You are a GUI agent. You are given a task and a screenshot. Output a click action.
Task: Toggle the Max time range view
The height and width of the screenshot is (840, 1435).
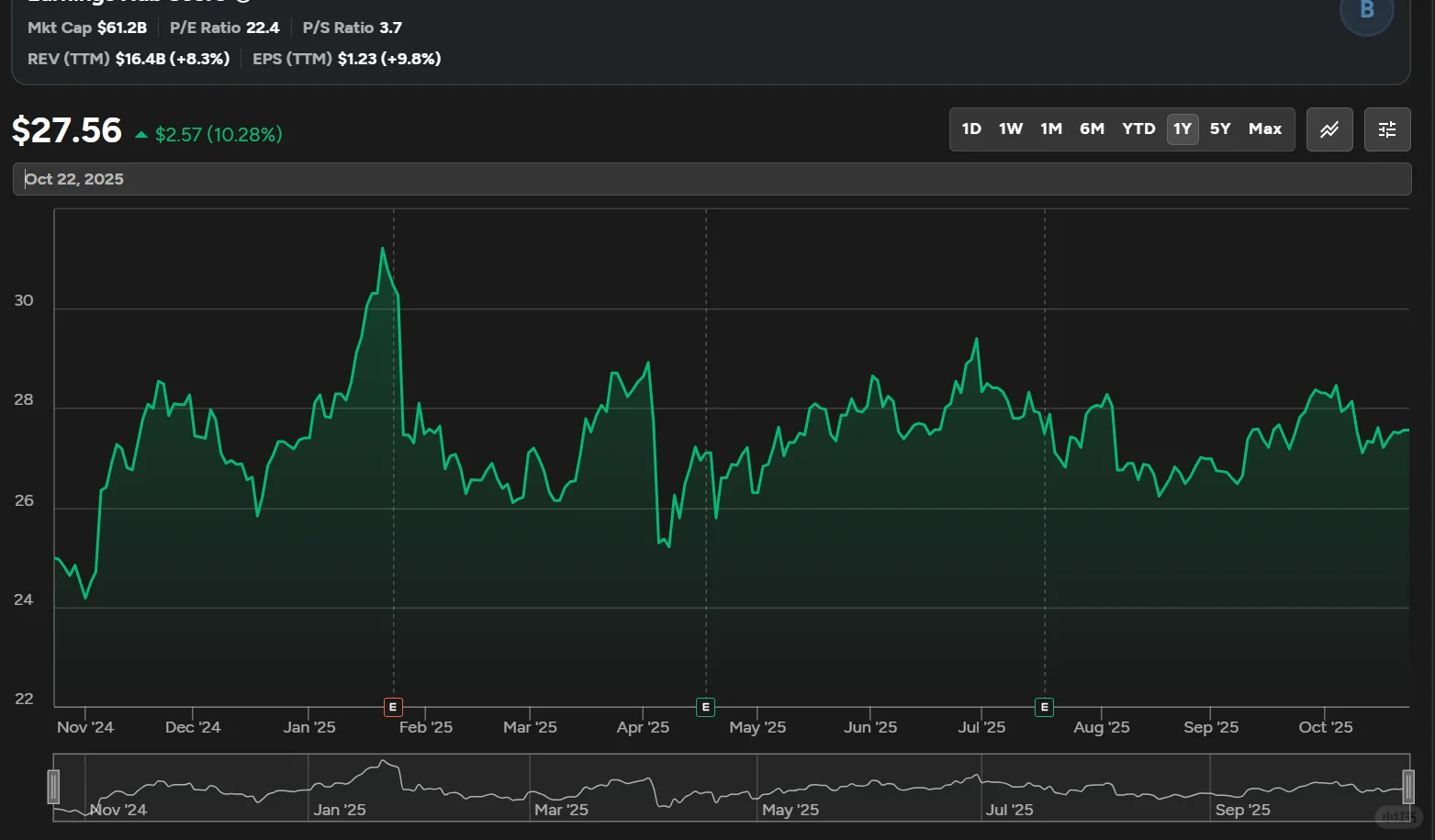point(1264,129)
